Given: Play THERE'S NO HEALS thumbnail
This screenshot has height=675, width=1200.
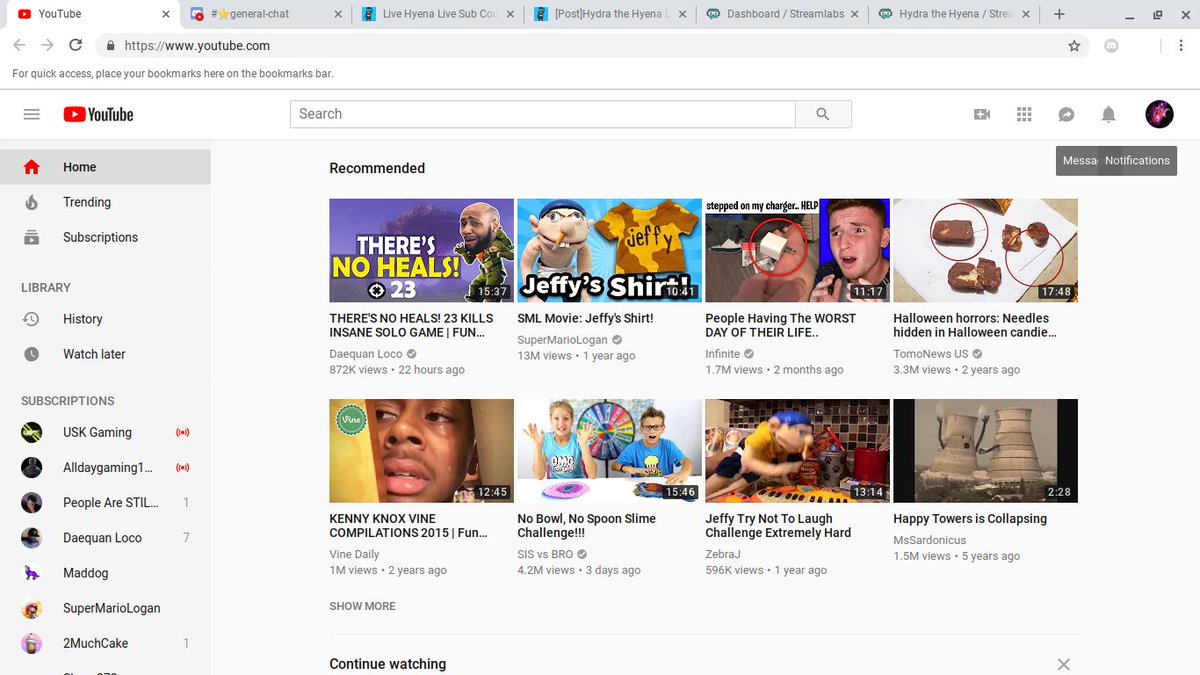Looking at the screenshot, I should click(x=421, y=250).
